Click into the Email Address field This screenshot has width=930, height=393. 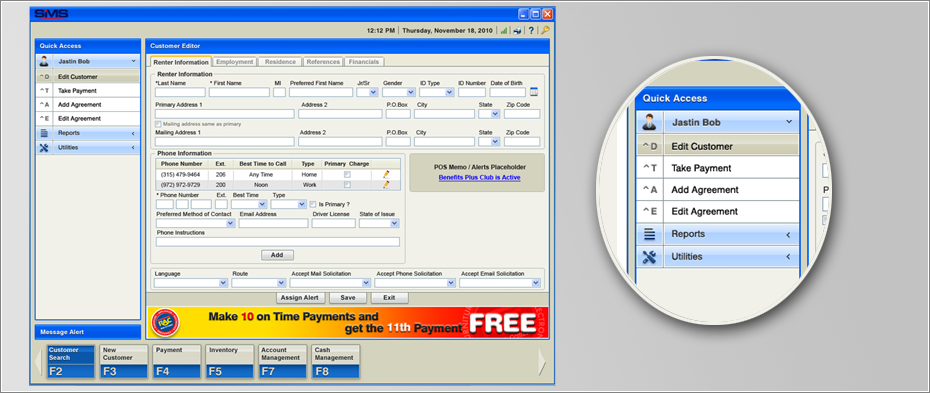point(273,223)
